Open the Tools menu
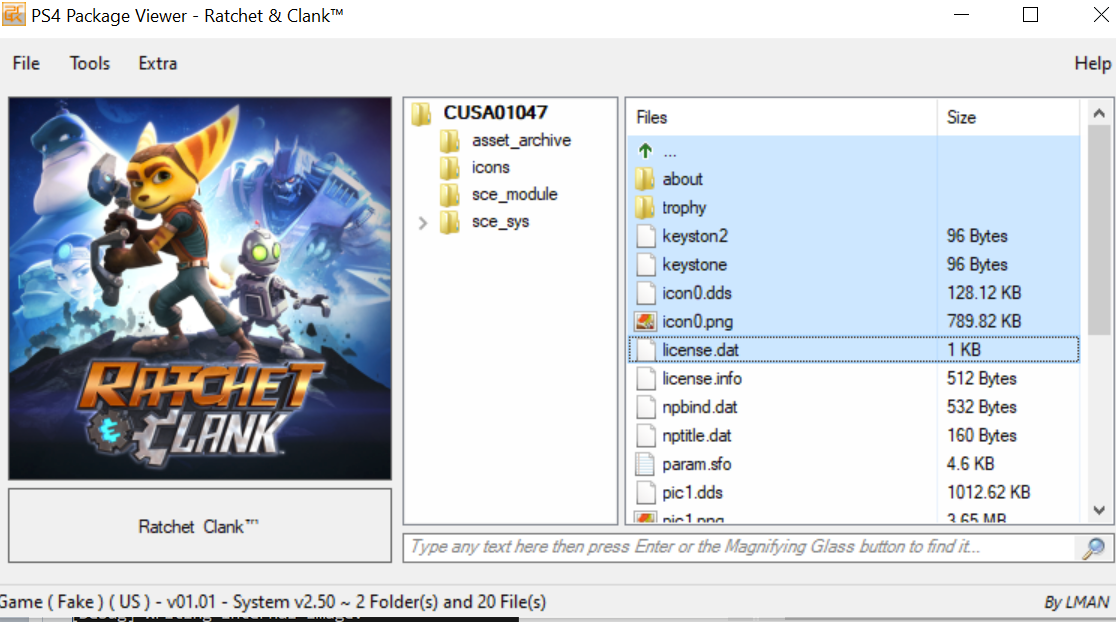The height and width of the screenshot is (622, 1116). [x=90, y=63]
